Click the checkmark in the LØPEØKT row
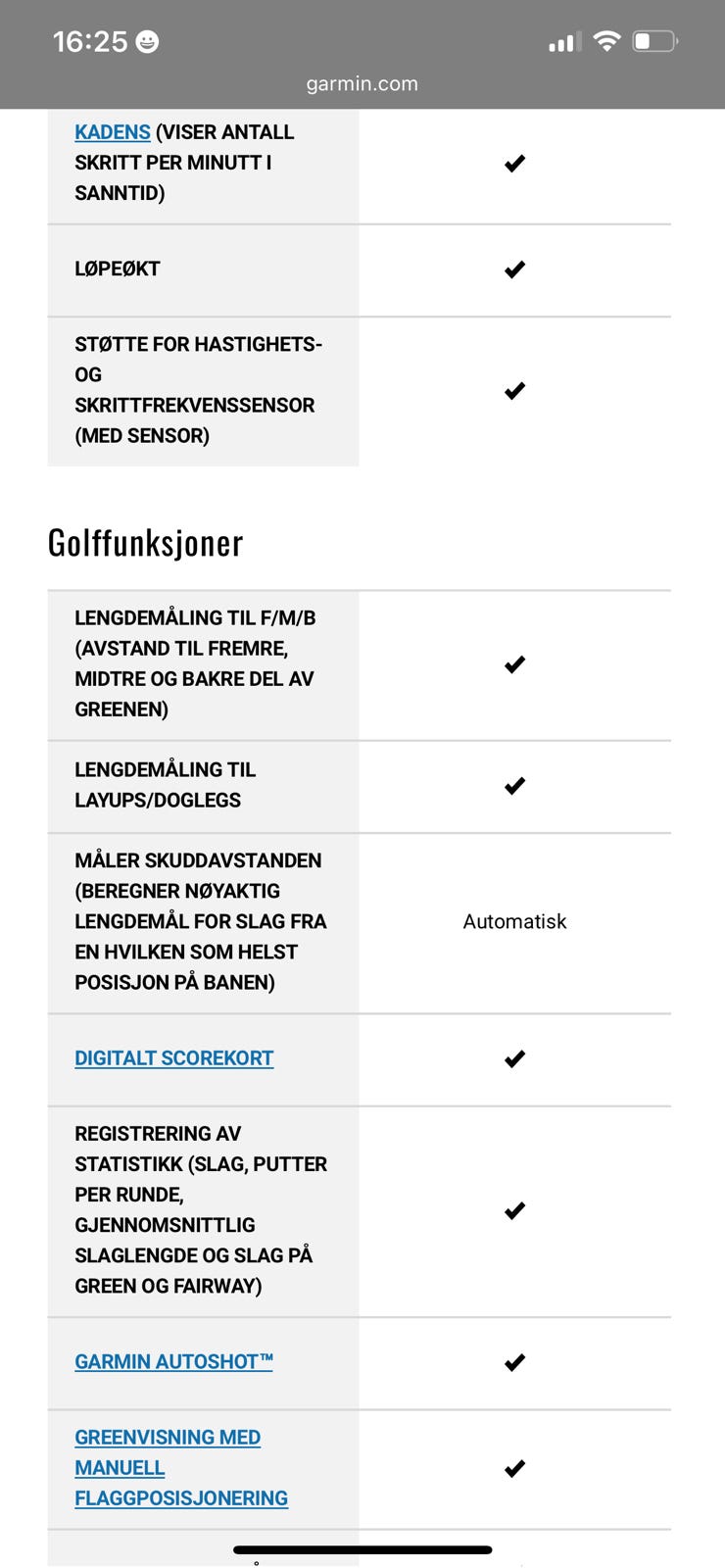Viewport: 725px width, 1568px height. pos(513,269)
